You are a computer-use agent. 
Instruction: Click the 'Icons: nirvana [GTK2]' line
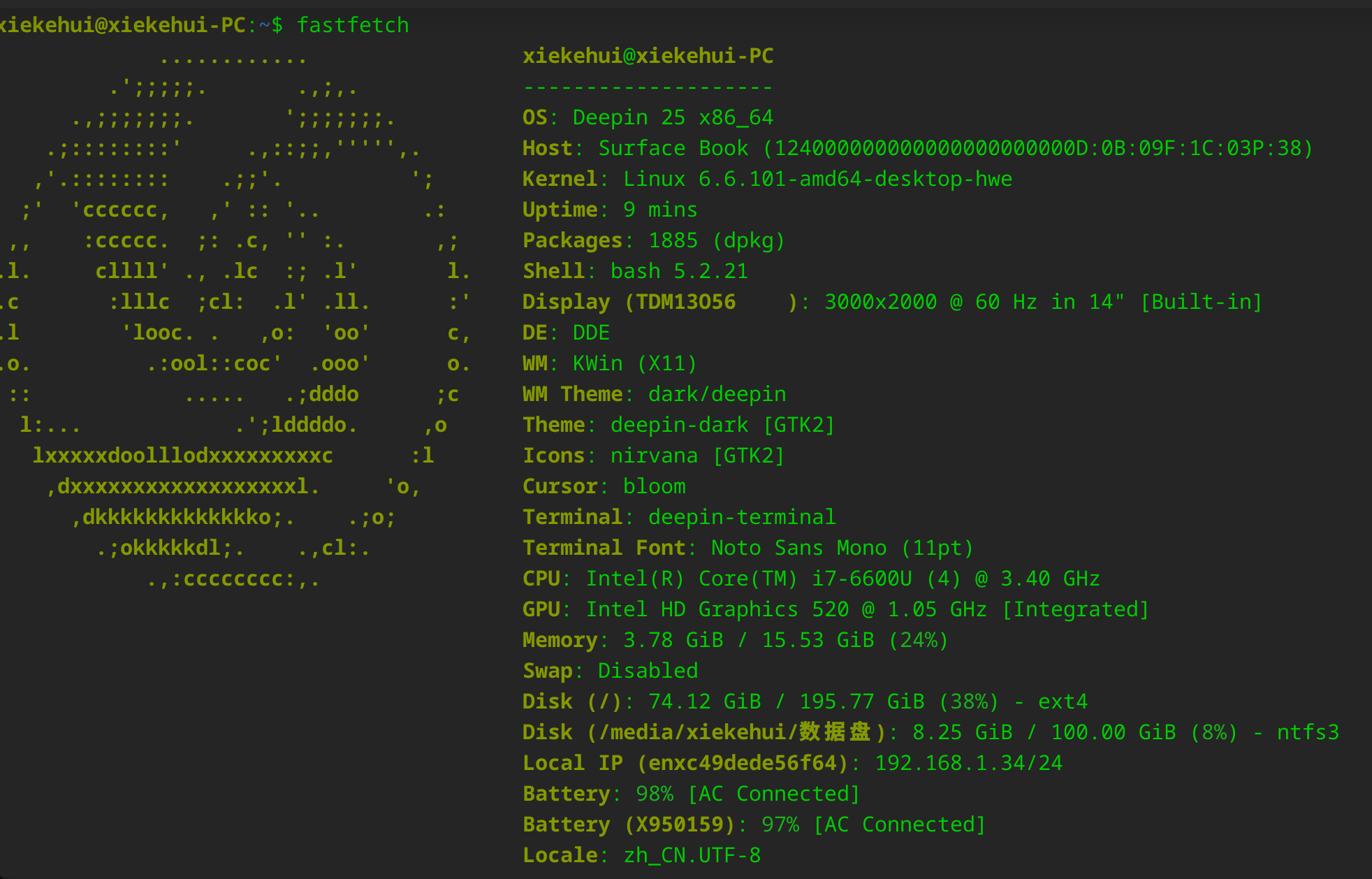pyautogui.click(x=654, y=456)
